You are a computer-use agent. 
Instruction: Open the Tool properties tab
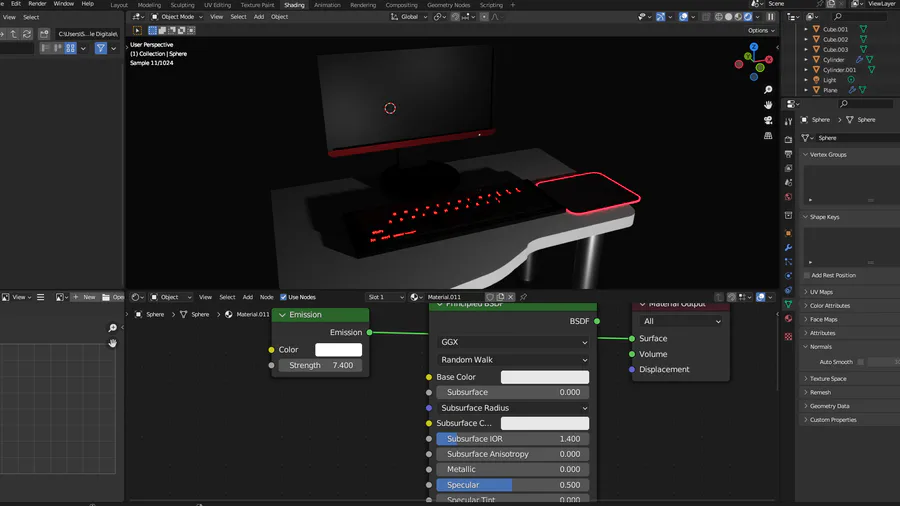788,122
